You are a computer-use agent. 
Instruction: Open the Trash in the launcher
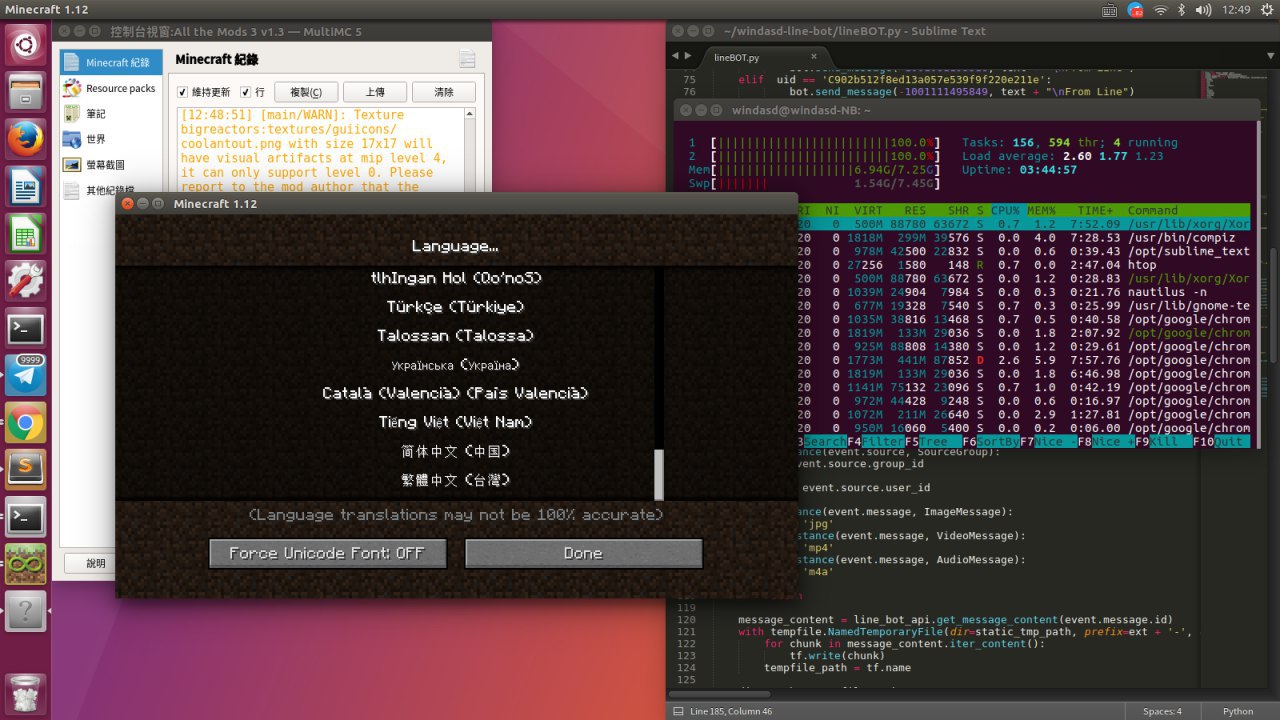click(25, 693)
